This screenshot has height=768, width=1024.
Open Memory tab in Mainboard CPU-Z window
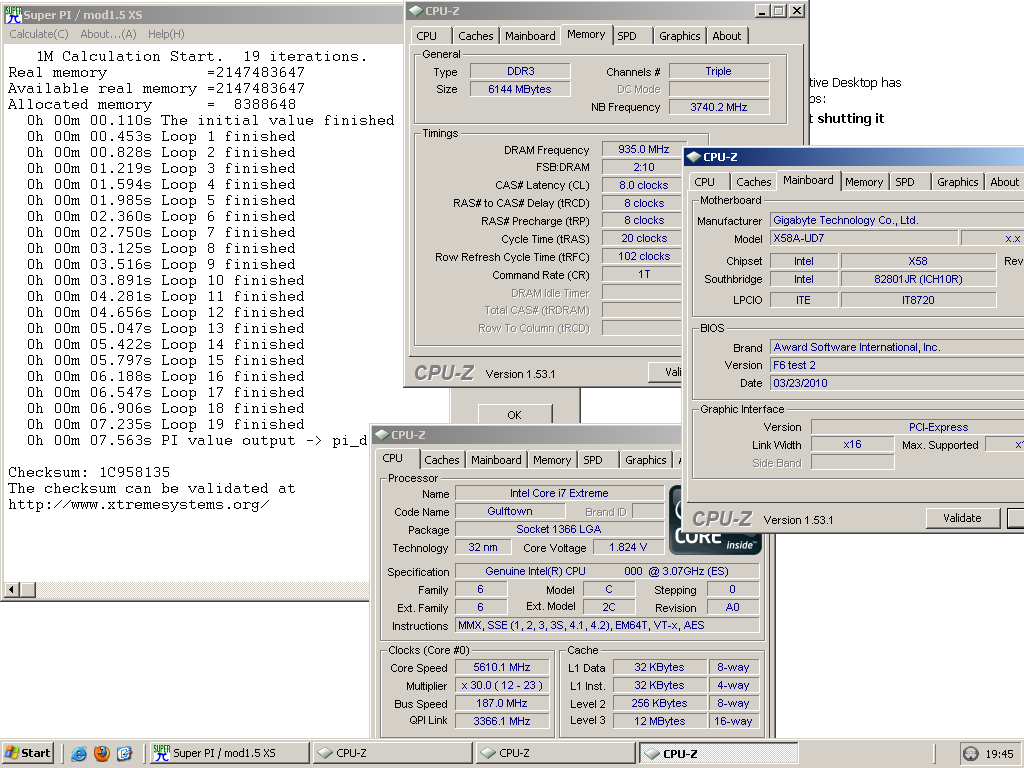click(864, 182)
